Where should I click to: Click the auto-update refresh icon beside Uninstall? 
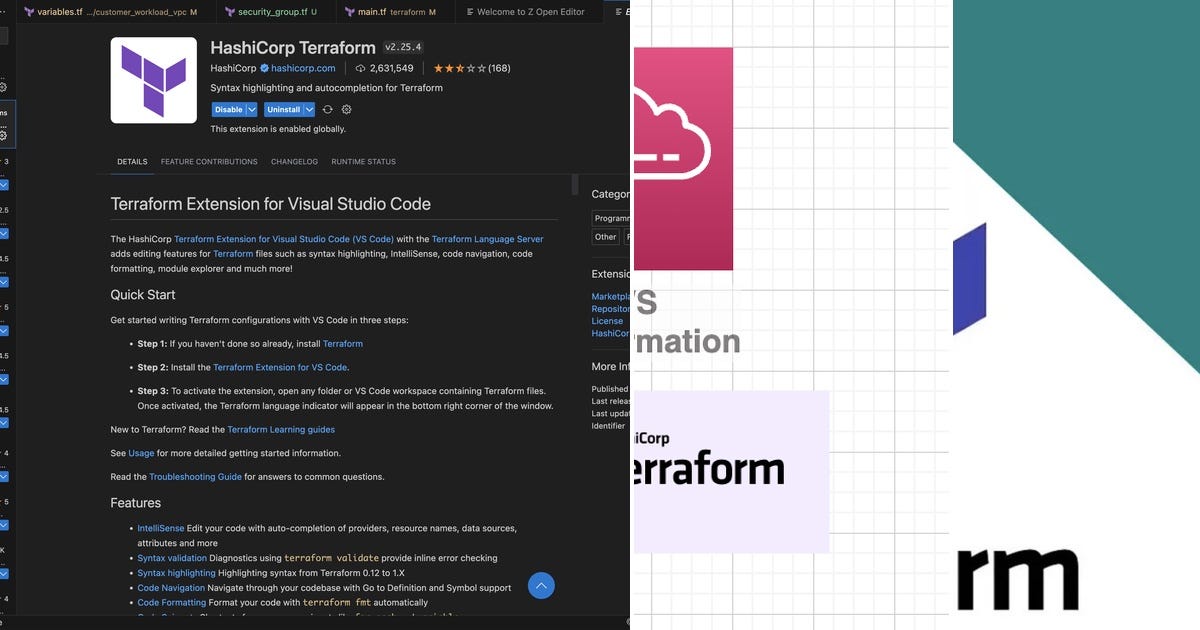(328, 109)
